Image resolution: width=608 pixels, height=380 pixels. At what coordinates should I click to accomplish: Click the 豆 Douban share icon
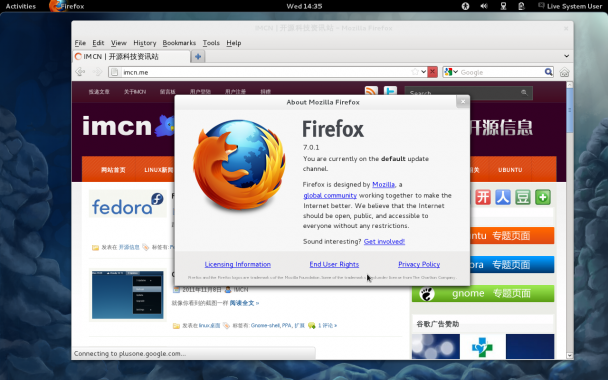pyautogui.click(x=523, y=197)
